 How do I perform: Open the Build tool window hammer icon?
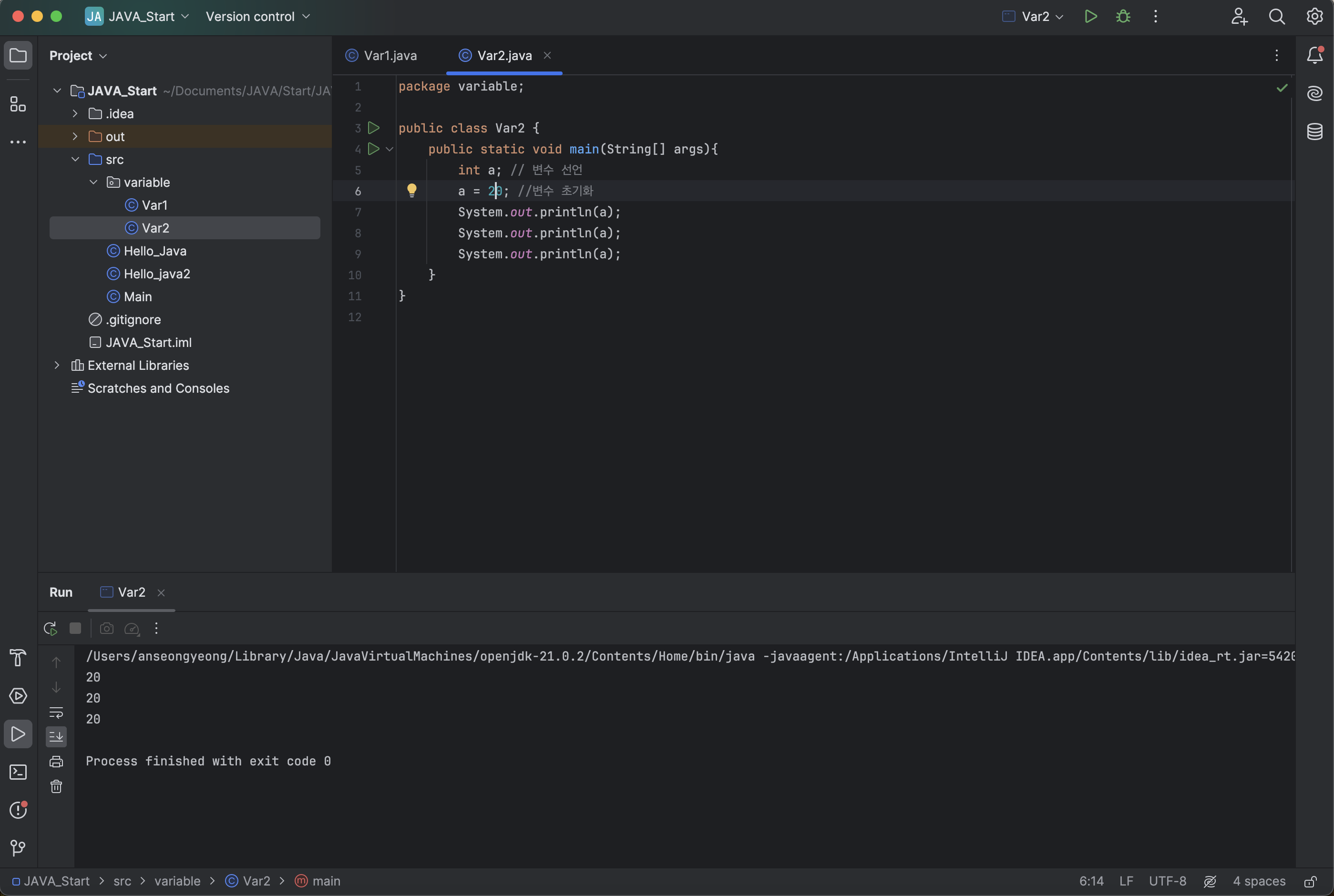[x=18, y=658]
